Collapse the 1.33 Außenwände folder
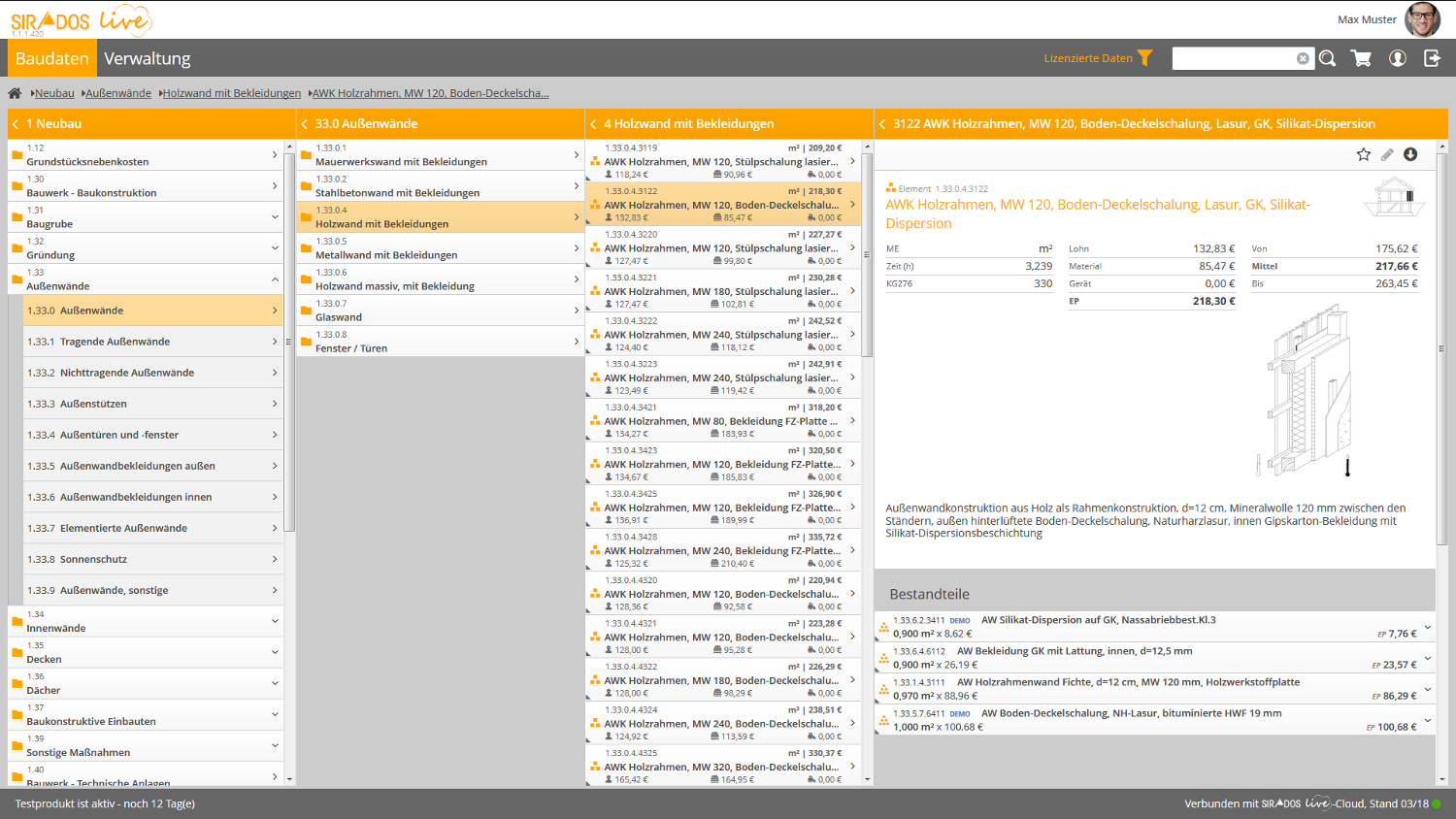This screenshot has width=1456, height=819. [x=275, y=279]
